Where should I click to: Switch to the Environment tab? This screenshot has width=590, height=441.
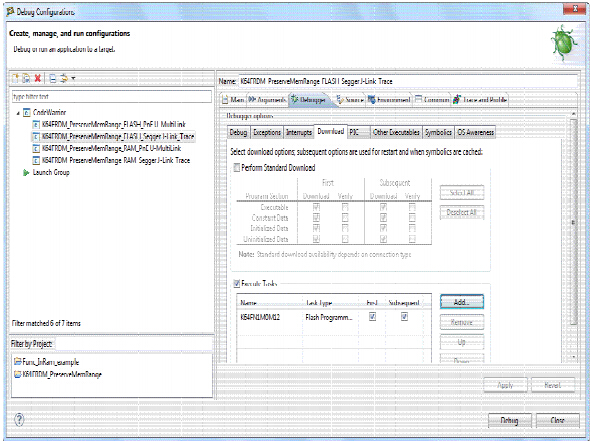pyautogui.click(x=389, y=100)
